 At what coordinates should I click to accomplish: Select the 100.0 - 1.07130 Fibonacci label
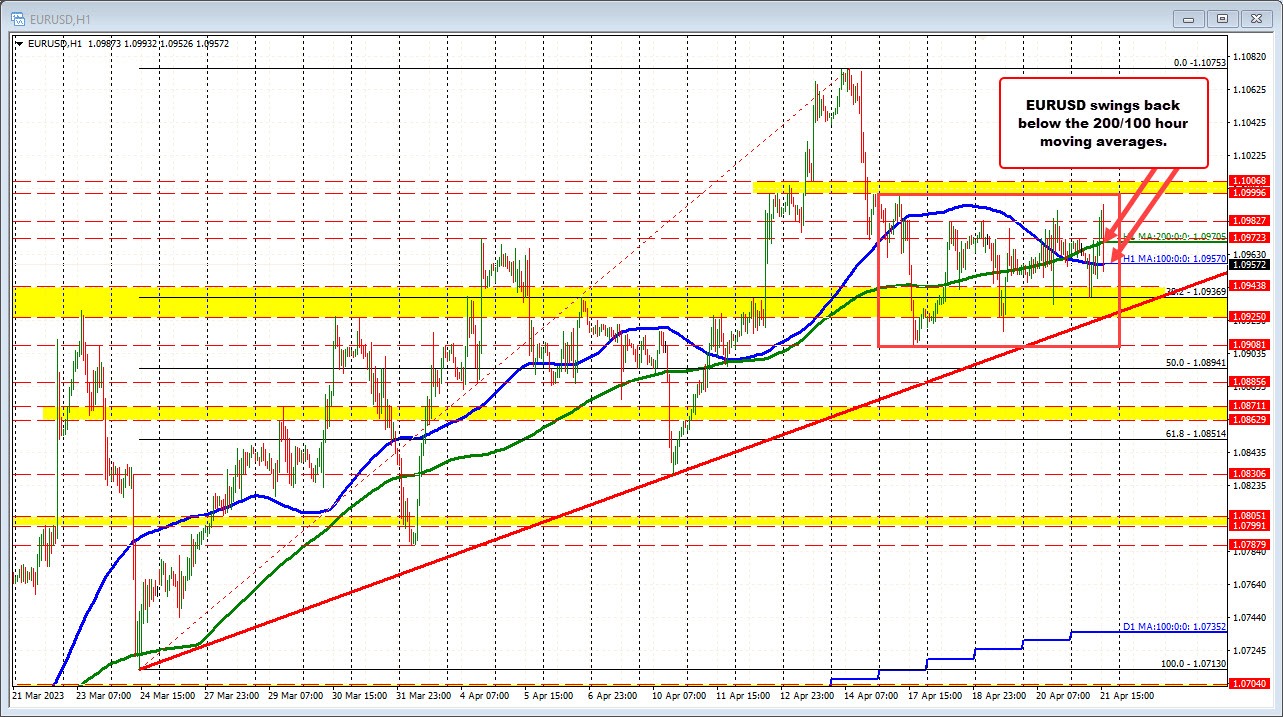(x=1196, y=663)
